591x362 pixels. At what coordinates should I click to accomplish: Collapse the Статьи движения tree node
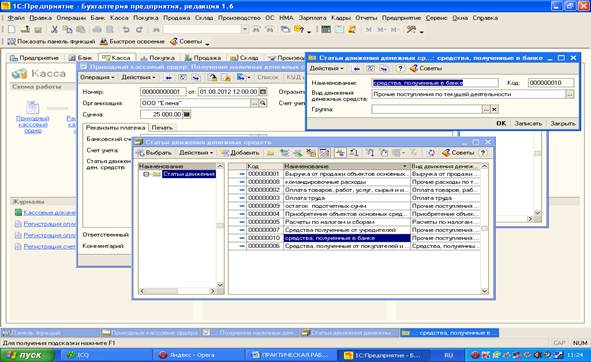coord(146,174)
